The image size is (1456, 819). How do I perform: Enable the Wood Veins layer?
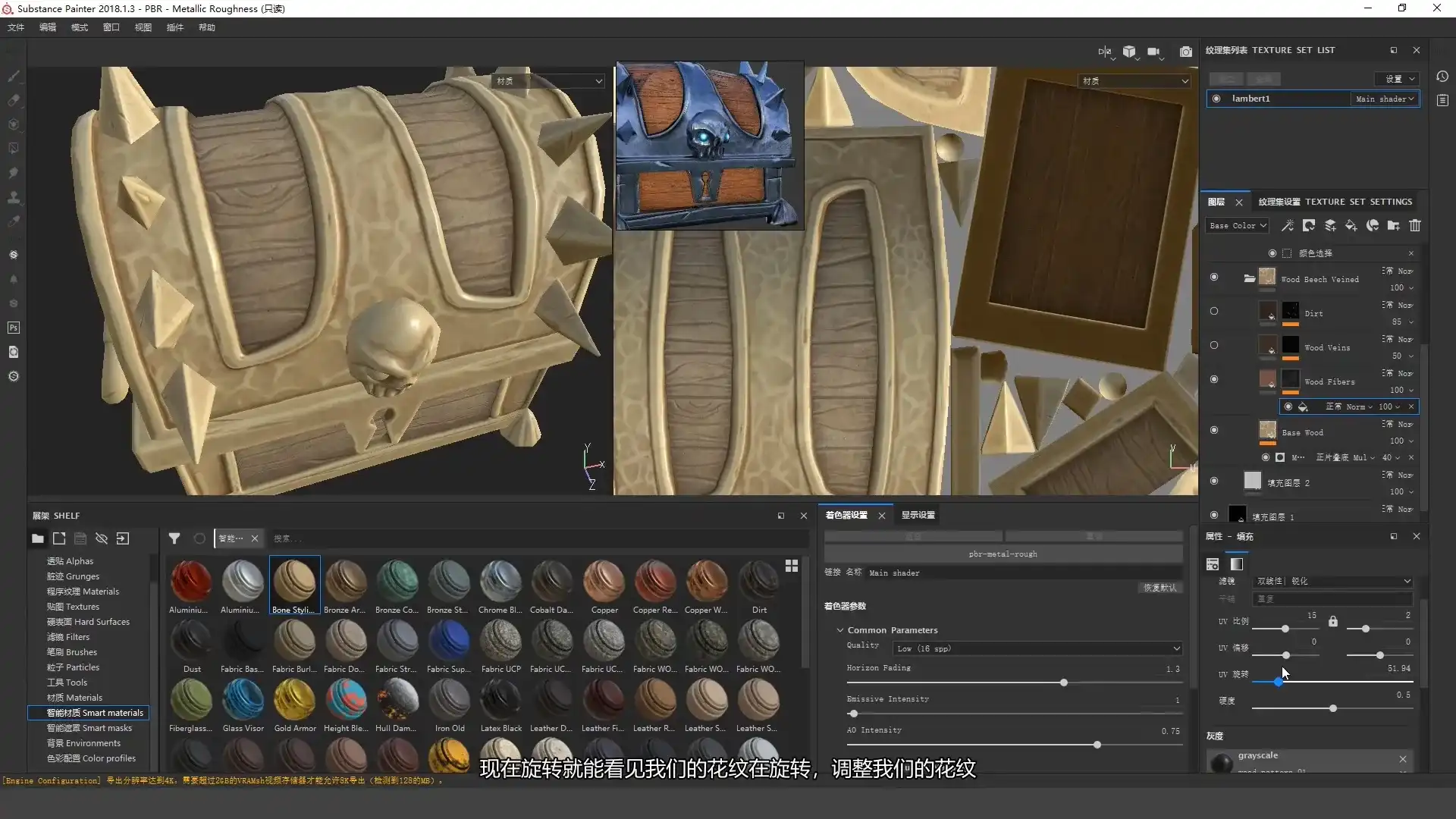point(1214,345)
